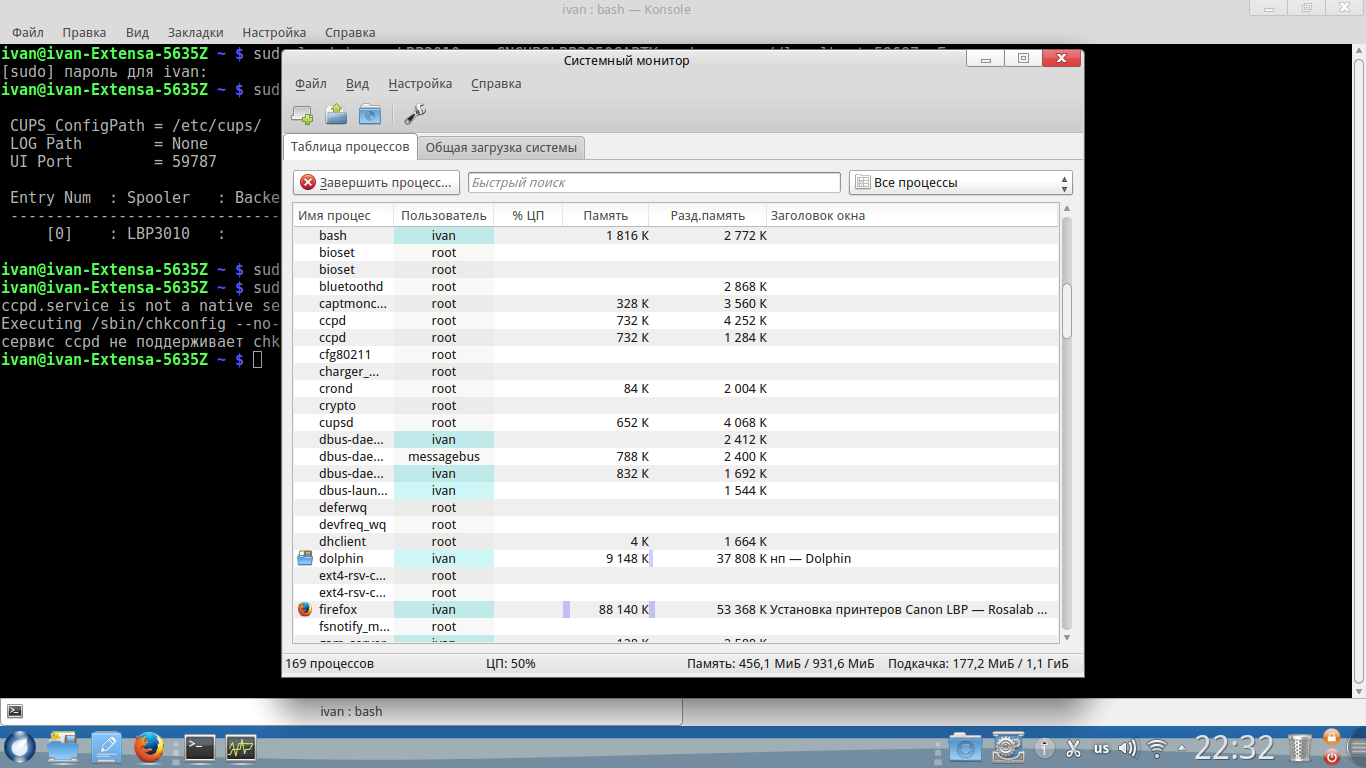Click the new worksheet toolbar icon
Screen dimensions: 1366x768
pos(302,115)
